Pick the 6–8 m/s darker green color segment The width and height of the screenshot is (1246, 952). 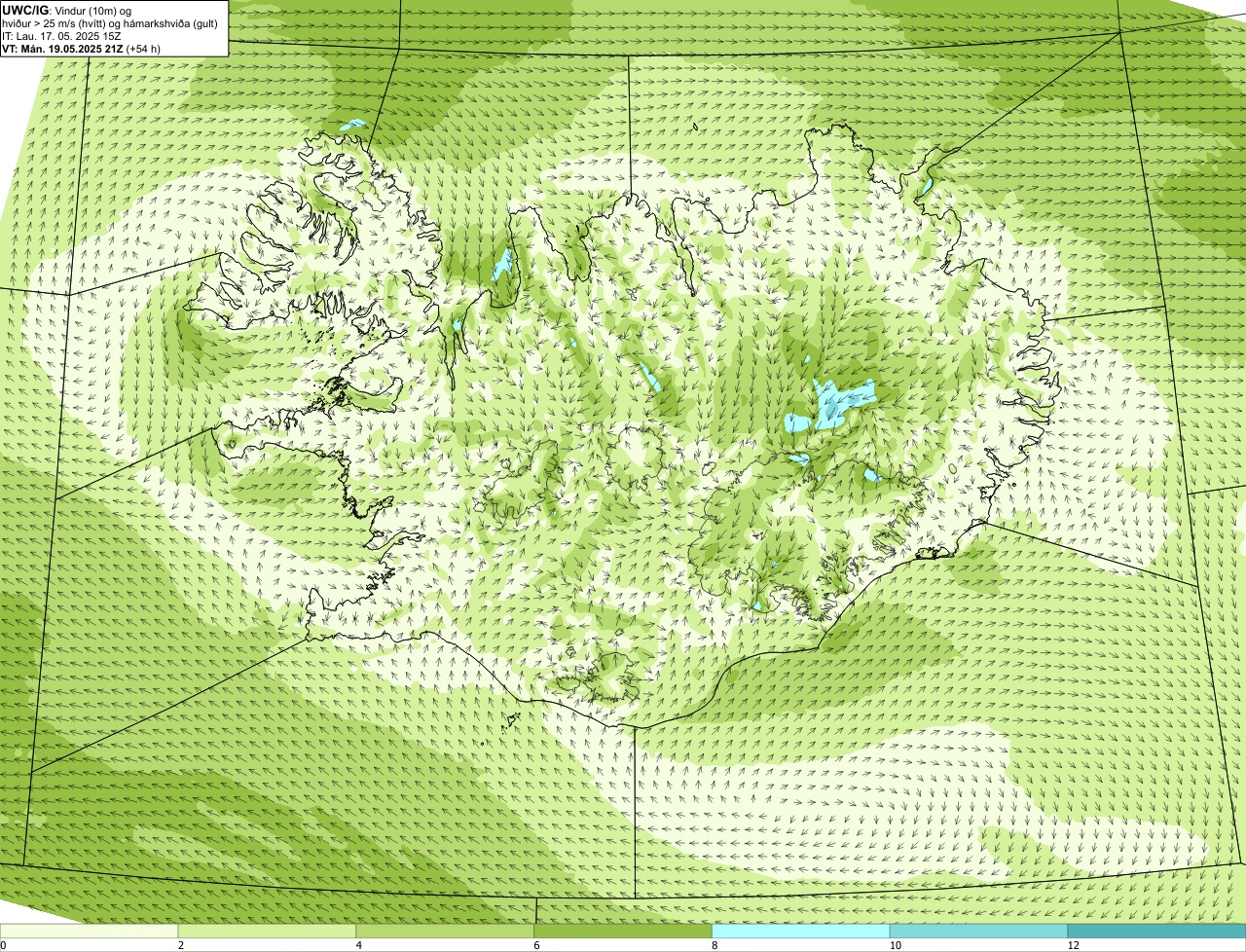[623, 931]
